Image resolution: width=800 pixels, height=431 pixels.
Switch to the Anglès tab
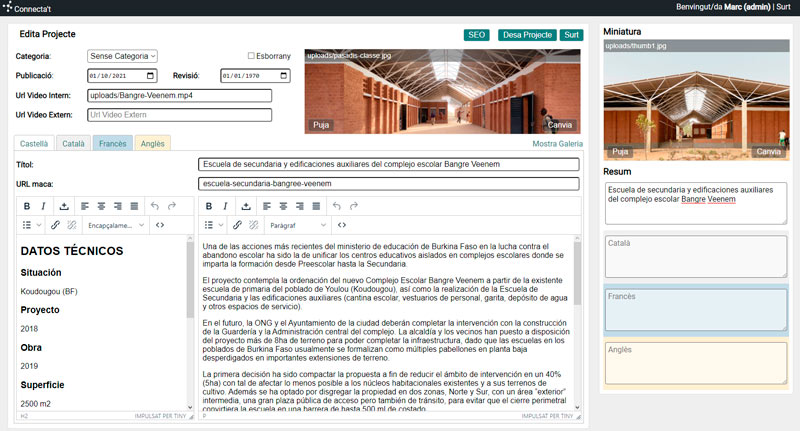pyautogui.click(x=153, y=144)
